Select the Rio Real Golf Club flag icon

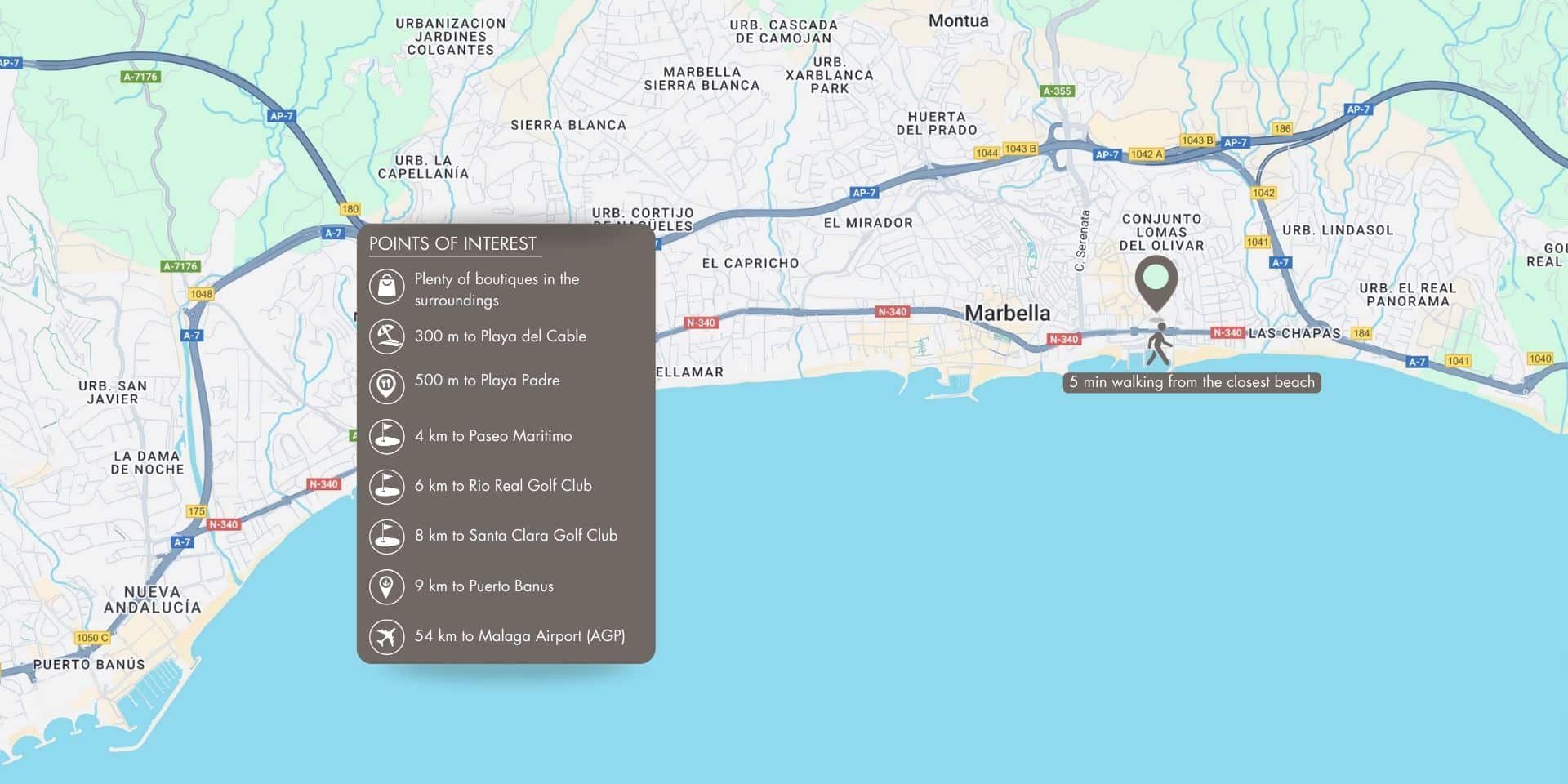coord(389,486)
